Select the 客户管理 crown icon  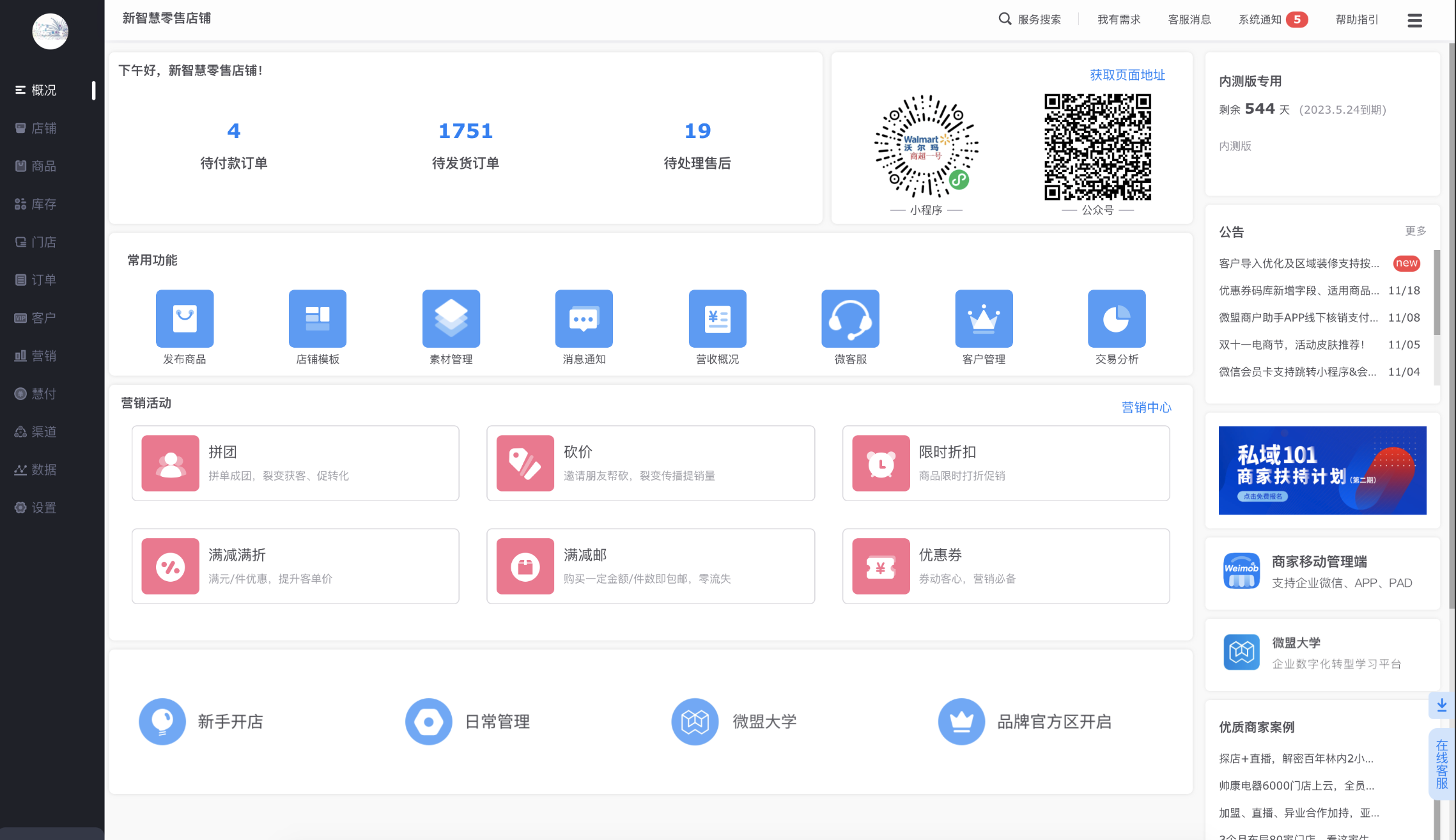(x=984, y=318)
